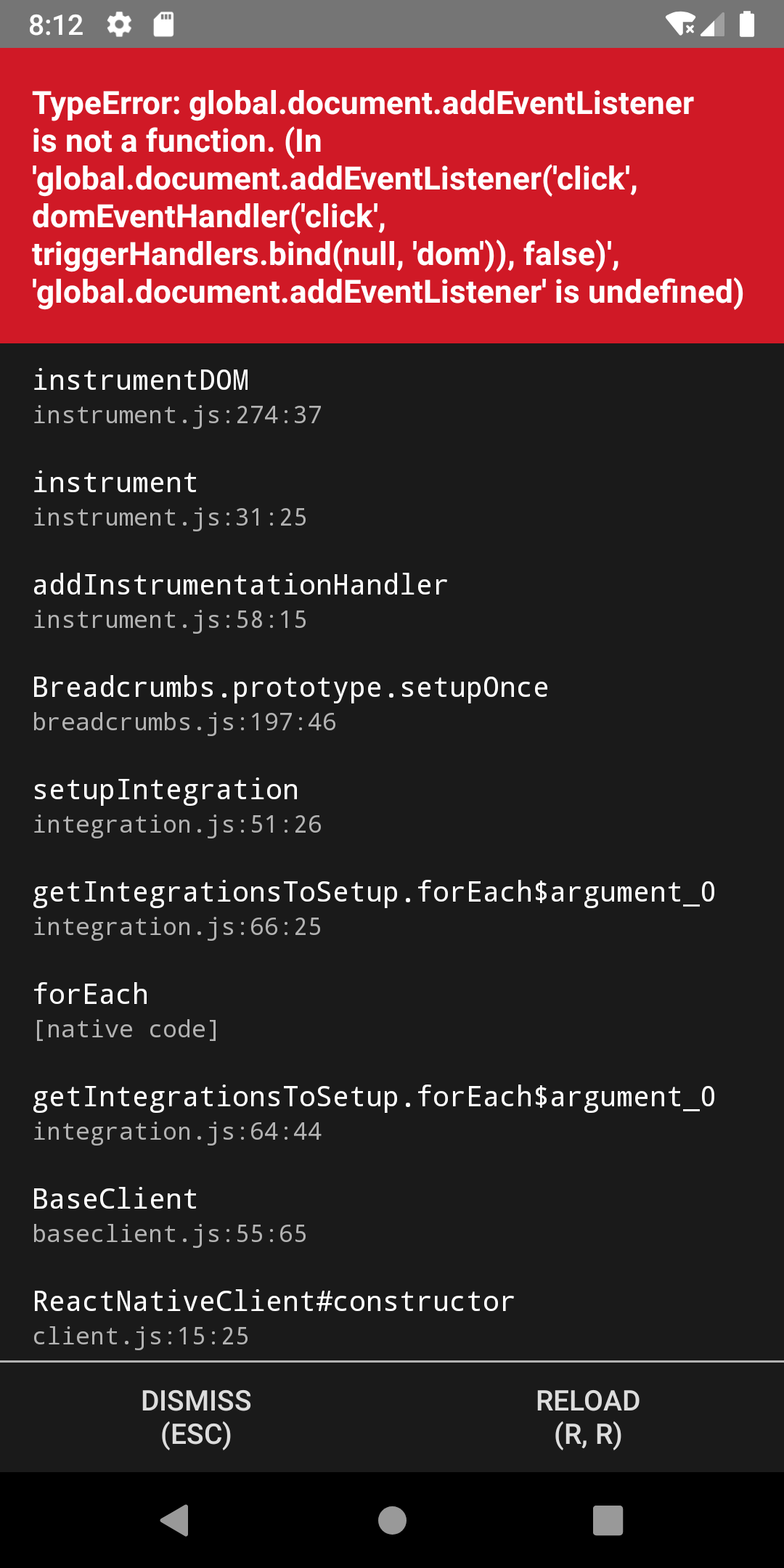Select the instrumentDOM stack frame
Viewport: 784px width, 1568px height.
pyautogui.click(x=141, y=380)
